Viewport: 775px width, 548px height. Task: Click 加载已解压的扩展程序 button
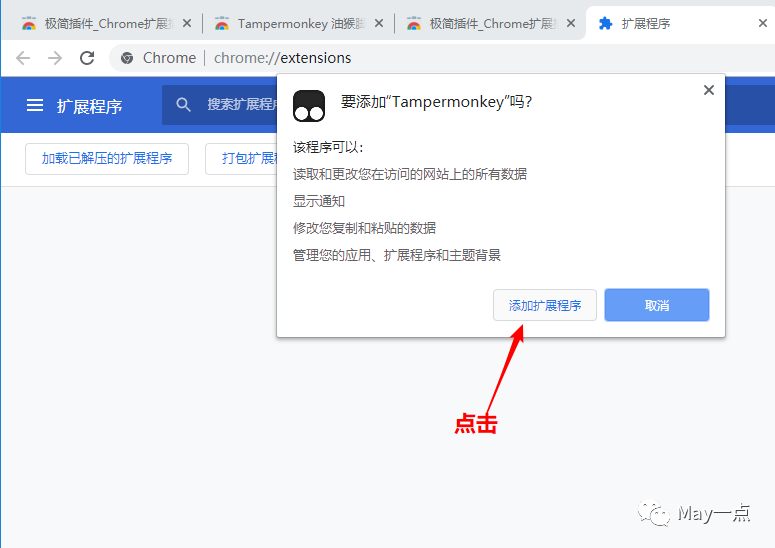tap(107, 159)
